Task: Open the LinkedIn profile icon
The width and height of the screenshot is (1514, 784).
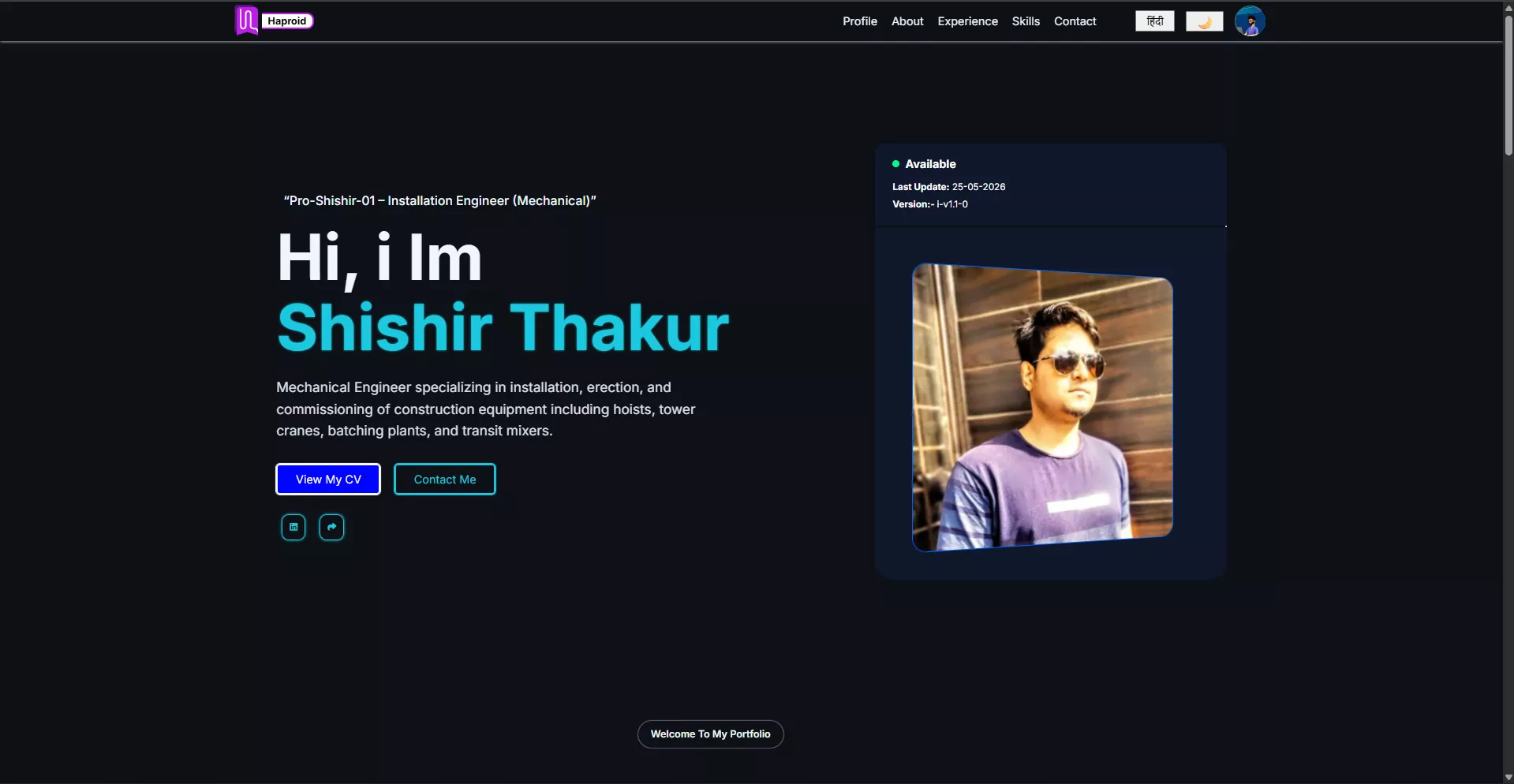Action: (293, 527)
